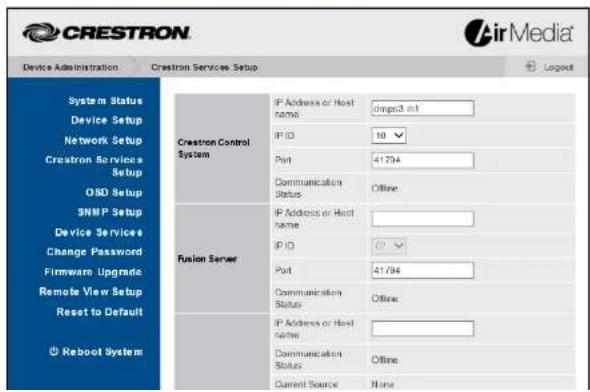The height and width of the screenshot is (392, 590).
Task: Click the Crestron Control System section label
Action: tap(213, 148)
